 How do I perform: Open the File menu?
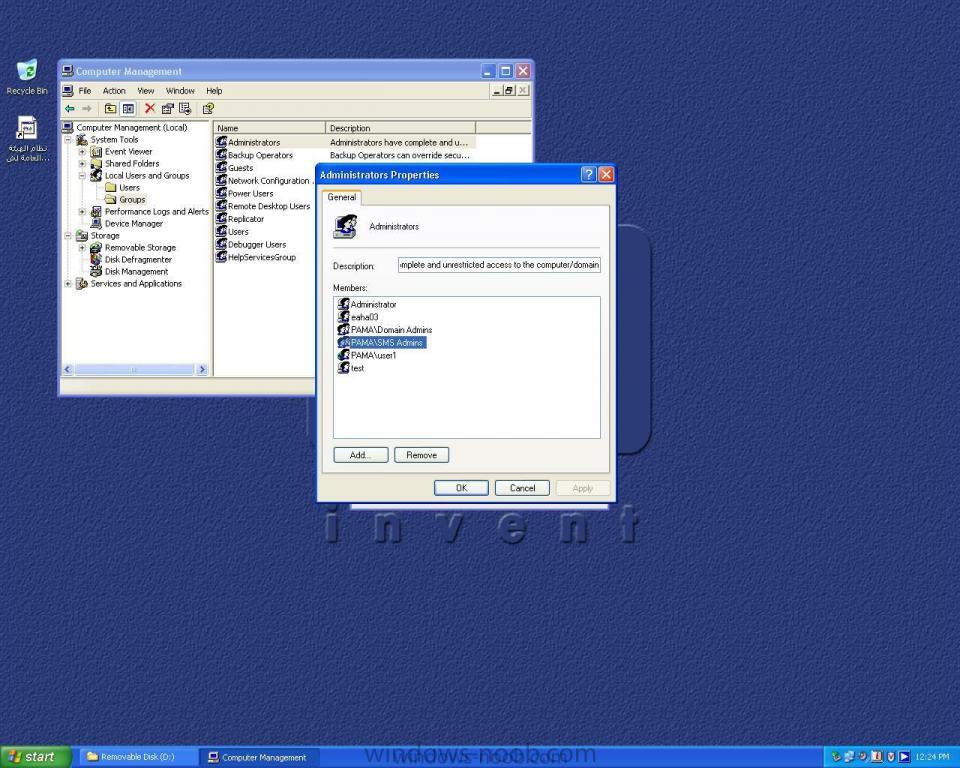[84, 91]
